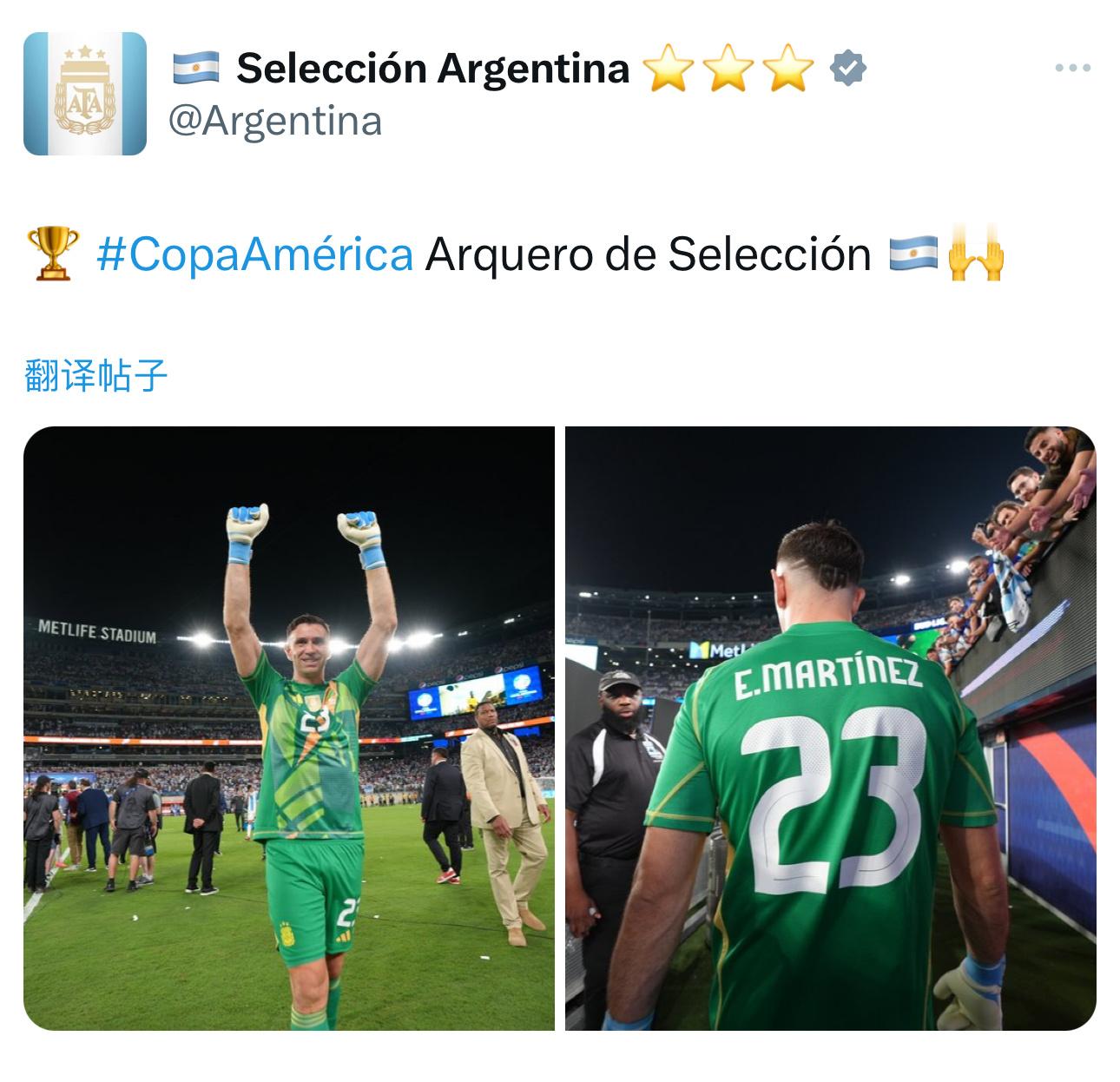The height and width of the screenshot is (1082, 1120).
Task: Open the Selección Argentina display name
Action: pyautogui.click(x=432, y=68)
